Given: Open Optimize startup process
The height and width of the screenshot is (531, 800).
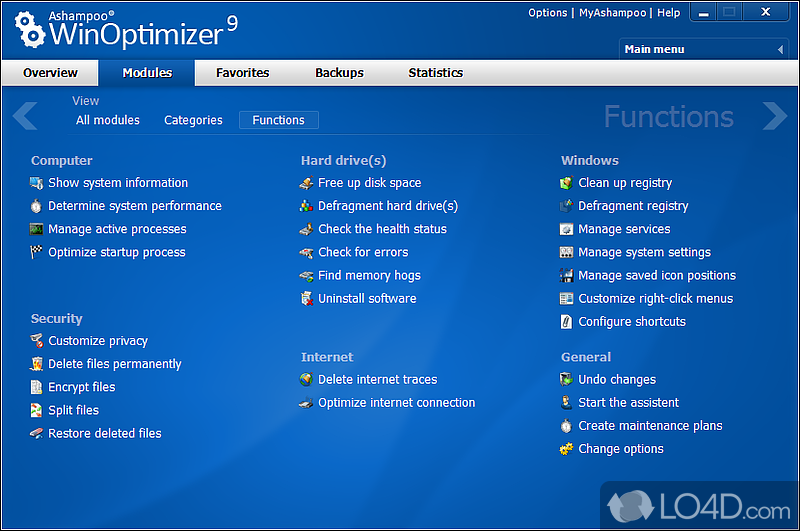Looking at the screenshot, I should (117, 252).
